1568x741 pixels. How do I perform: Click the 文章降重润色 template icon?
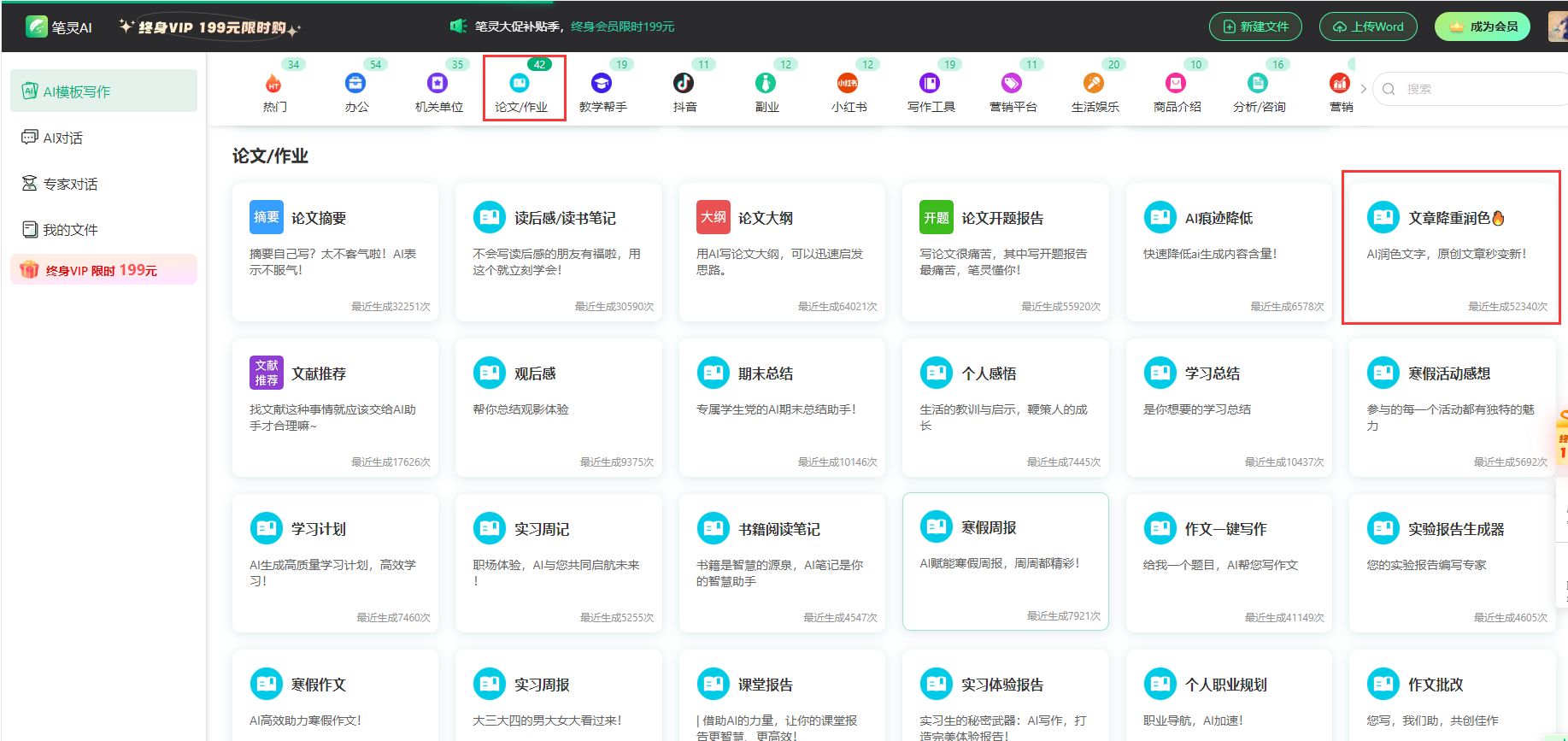click(x=1383, y=217)
